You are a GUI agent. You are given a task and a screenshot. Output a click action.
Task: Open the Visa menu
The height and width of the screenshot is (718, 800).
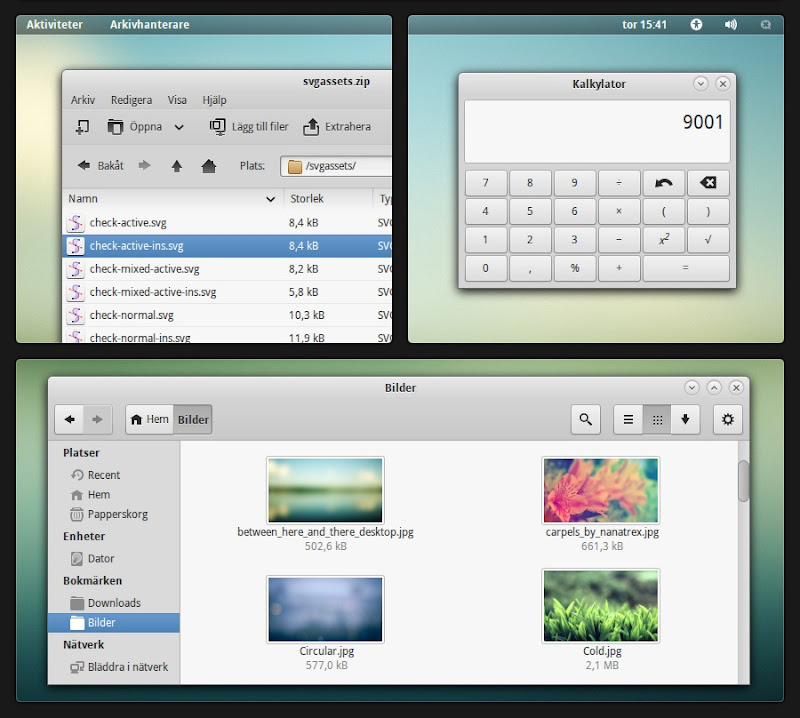[x=177, y=100]
